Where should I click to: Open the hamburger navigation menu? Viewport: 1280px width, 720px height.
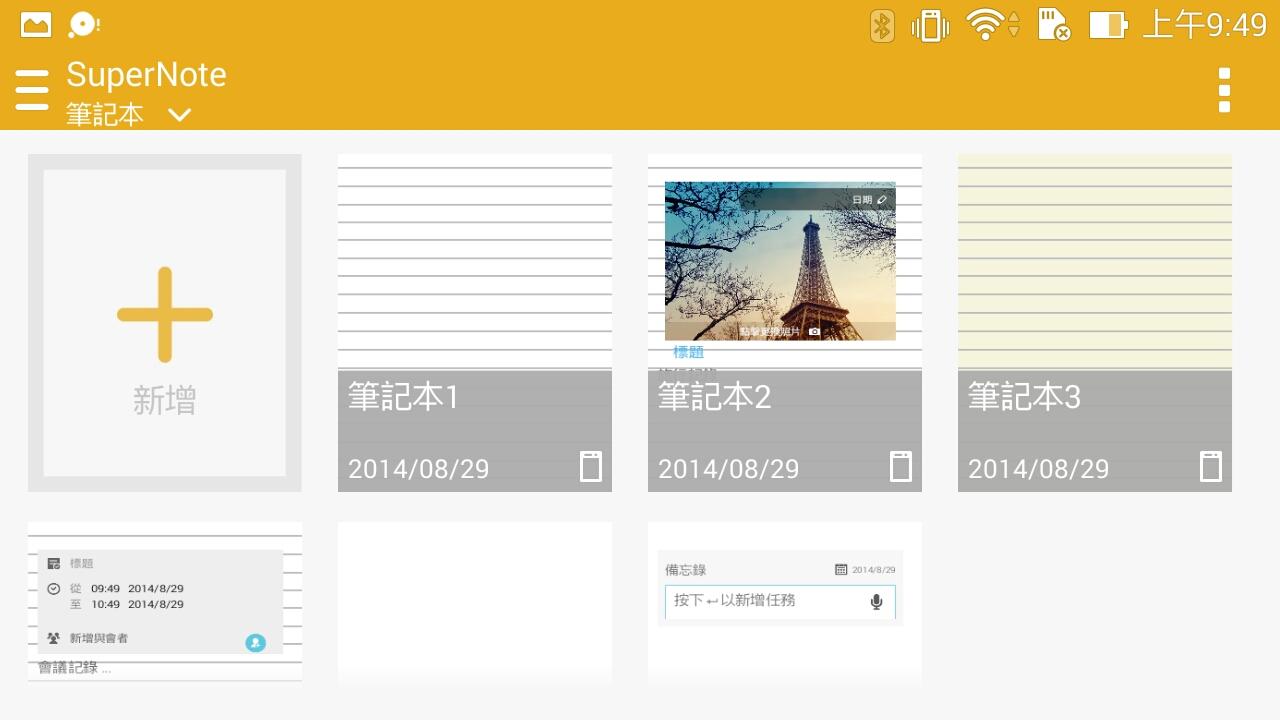pos(32,90)
